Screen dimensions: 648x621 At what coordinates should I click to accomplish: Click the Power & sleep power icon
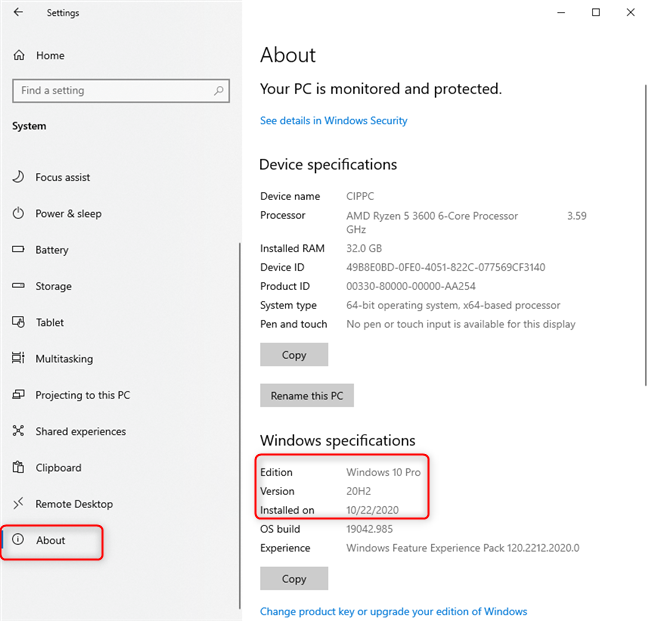pyautogui.click(x=18, y=213)
